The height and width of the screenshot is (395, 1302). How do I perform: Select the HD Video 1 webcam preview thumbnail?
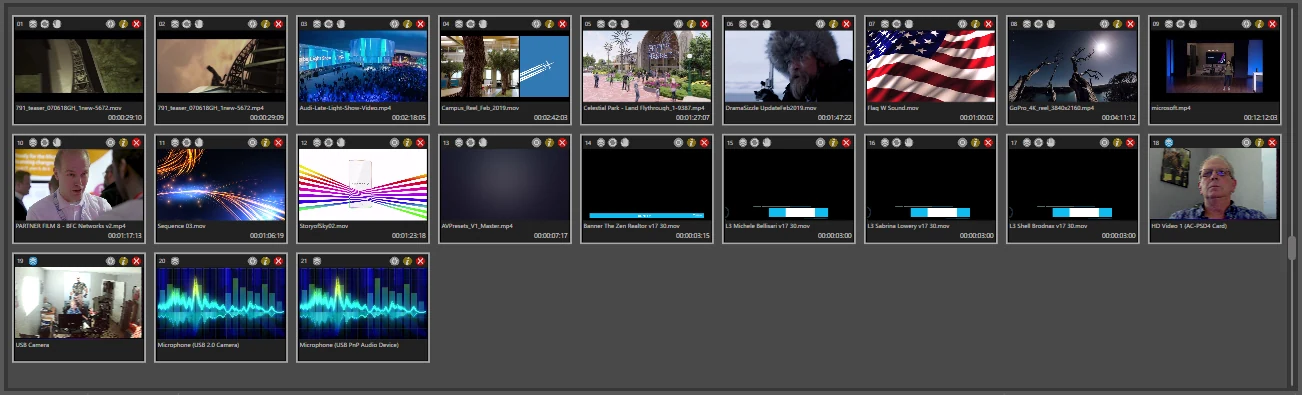point(1215,185)
